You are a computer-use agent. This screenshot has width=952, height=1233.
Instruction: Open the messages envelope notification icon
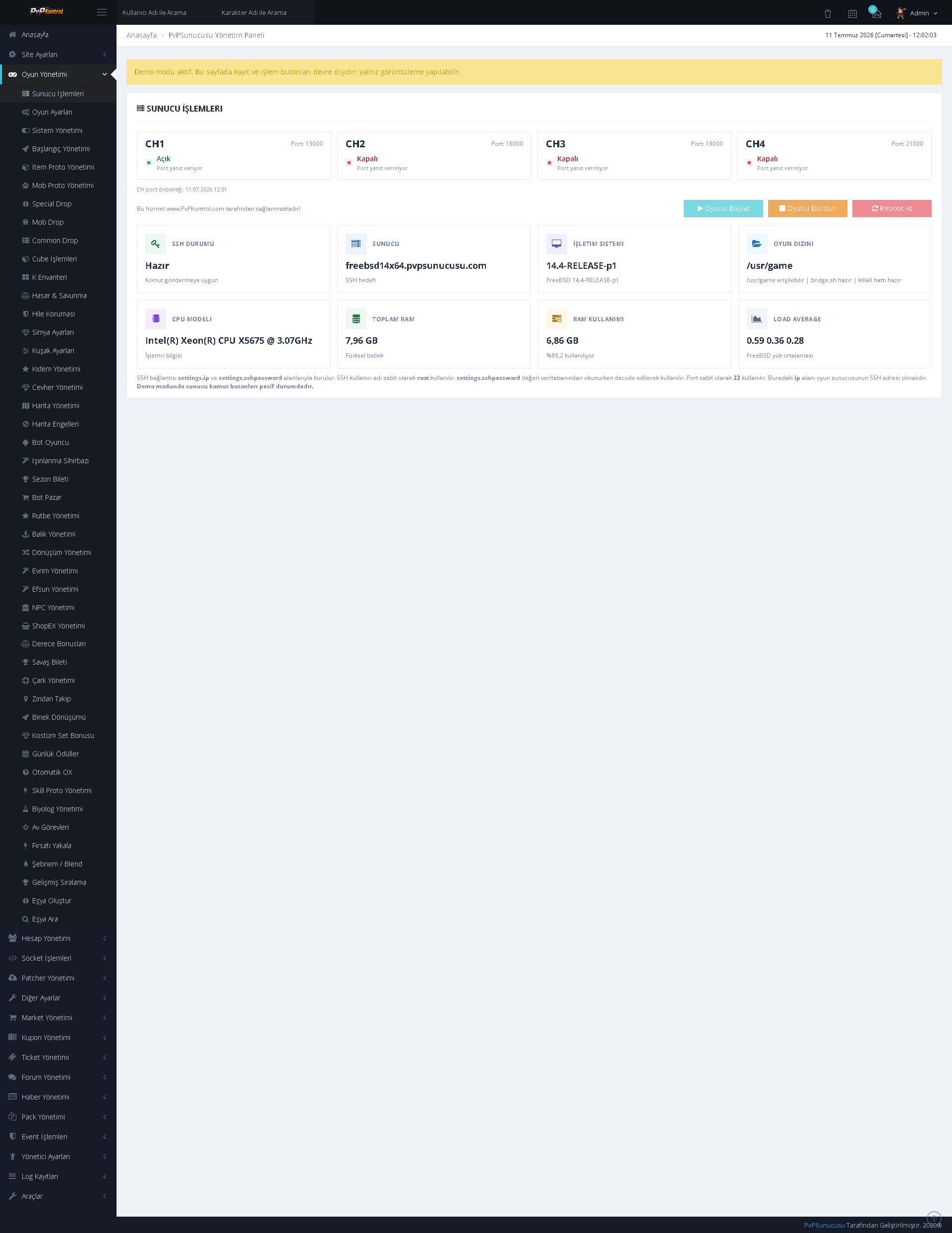[x=876, y=13]
